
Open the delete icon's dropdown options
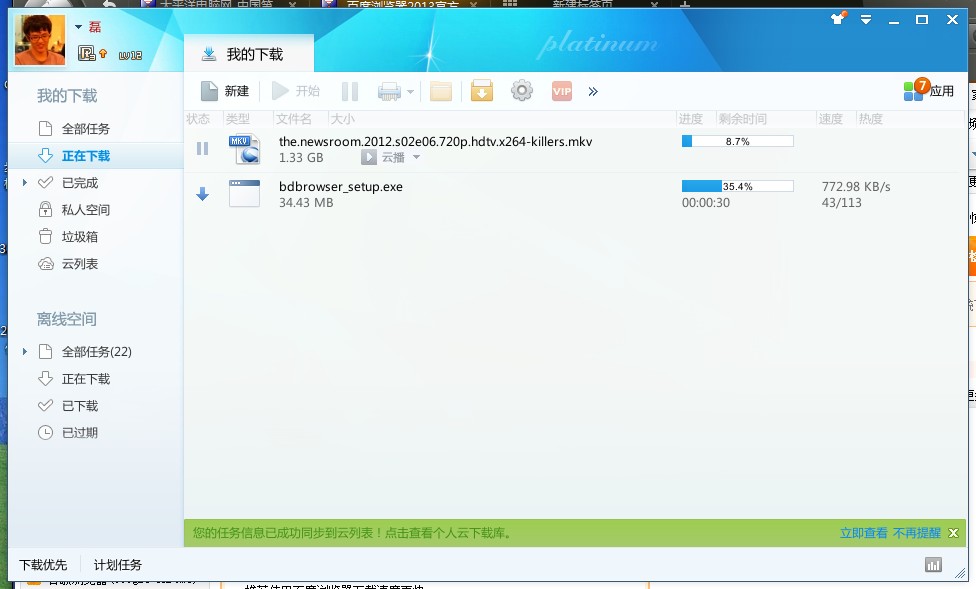click(410, 91)
